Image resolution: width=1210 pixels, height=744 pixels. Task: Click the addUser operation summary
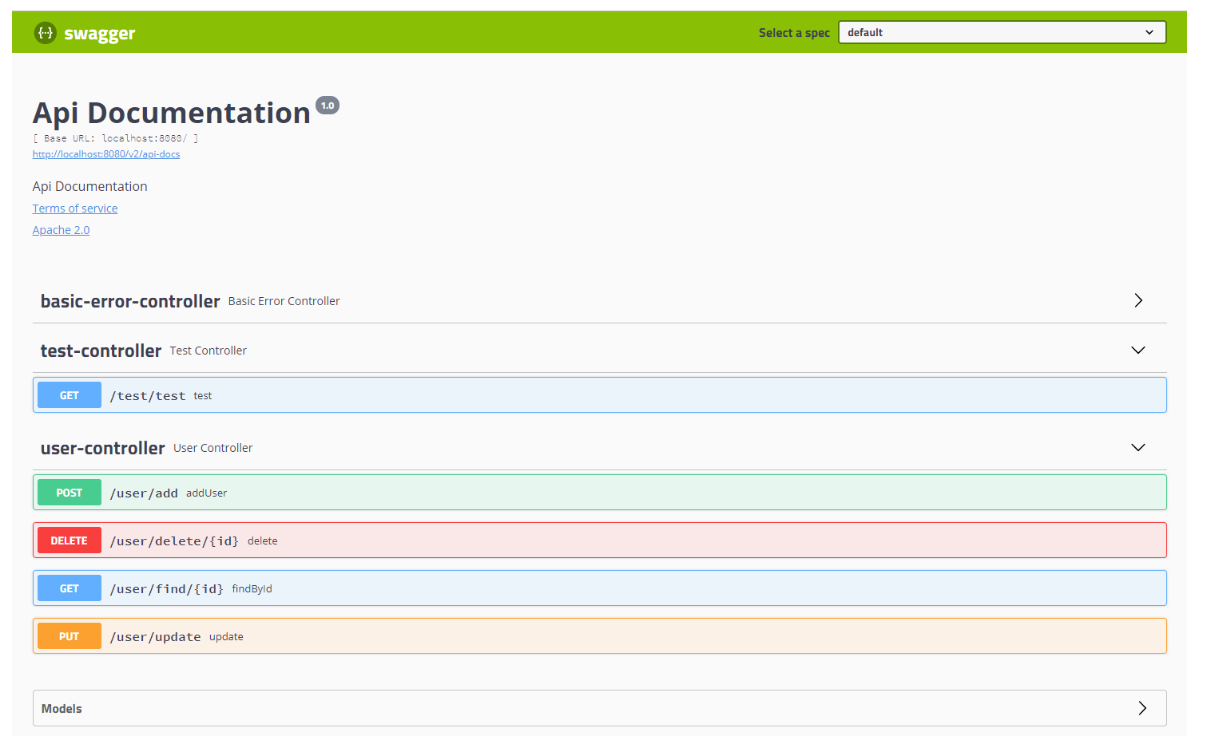tap(207, 493)
